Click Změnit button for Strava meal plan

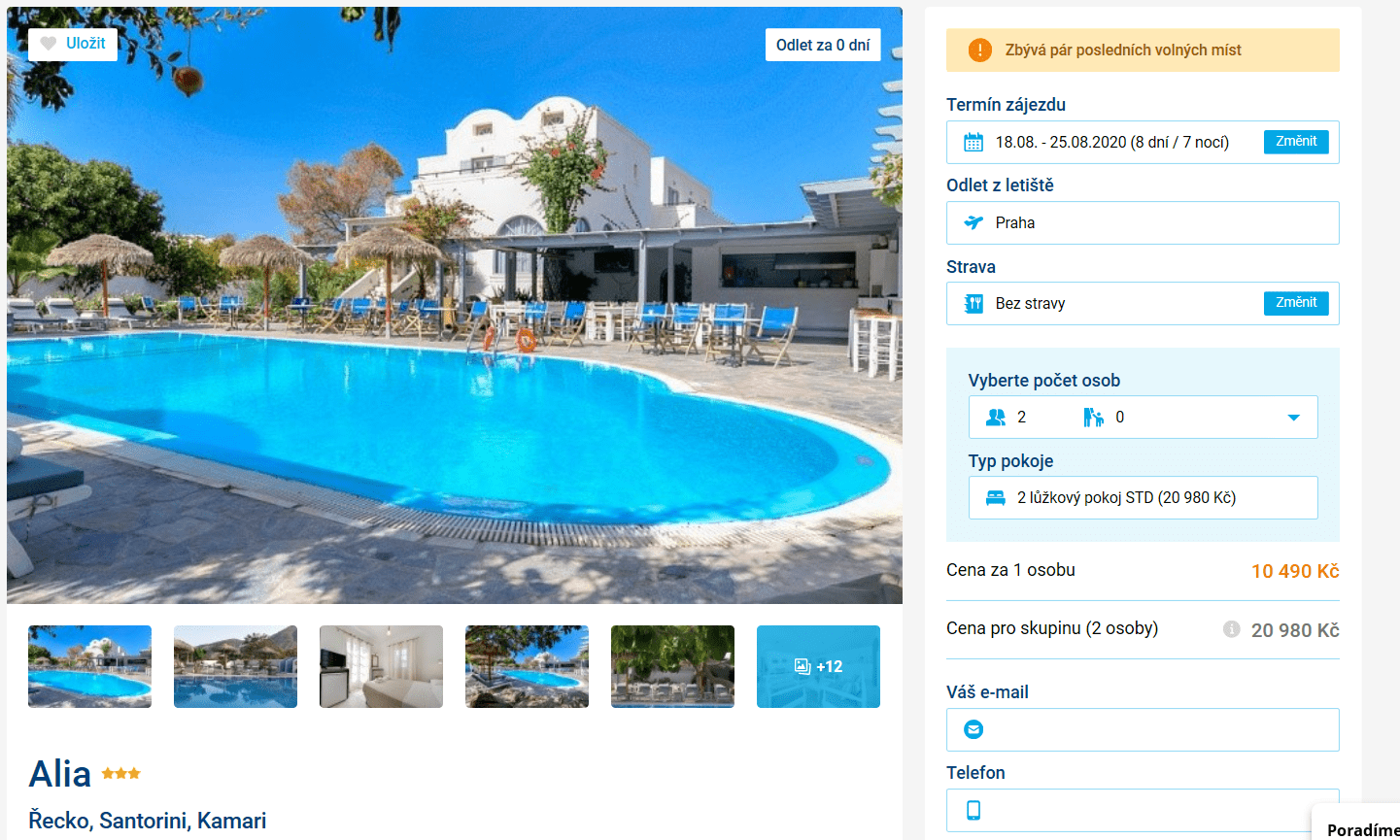point(1296,303)
